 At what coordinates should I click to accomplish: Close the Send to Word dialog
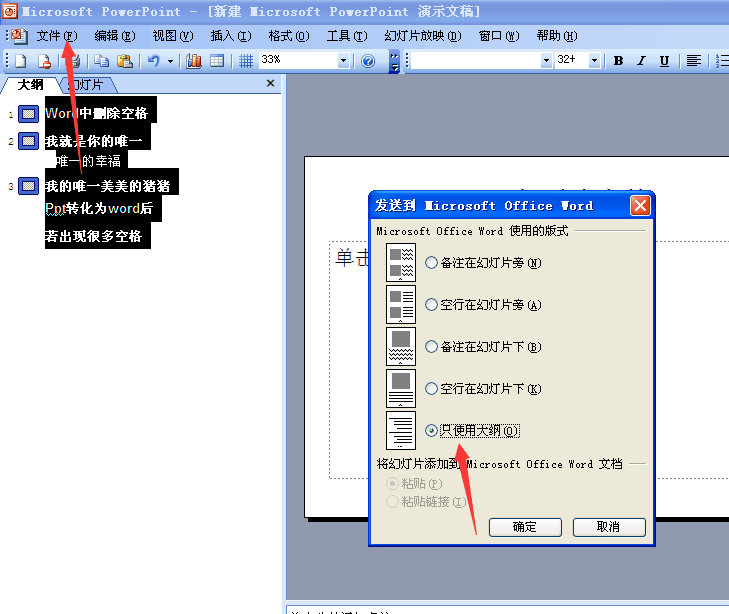pyautogui.click(x=640, y=205)
